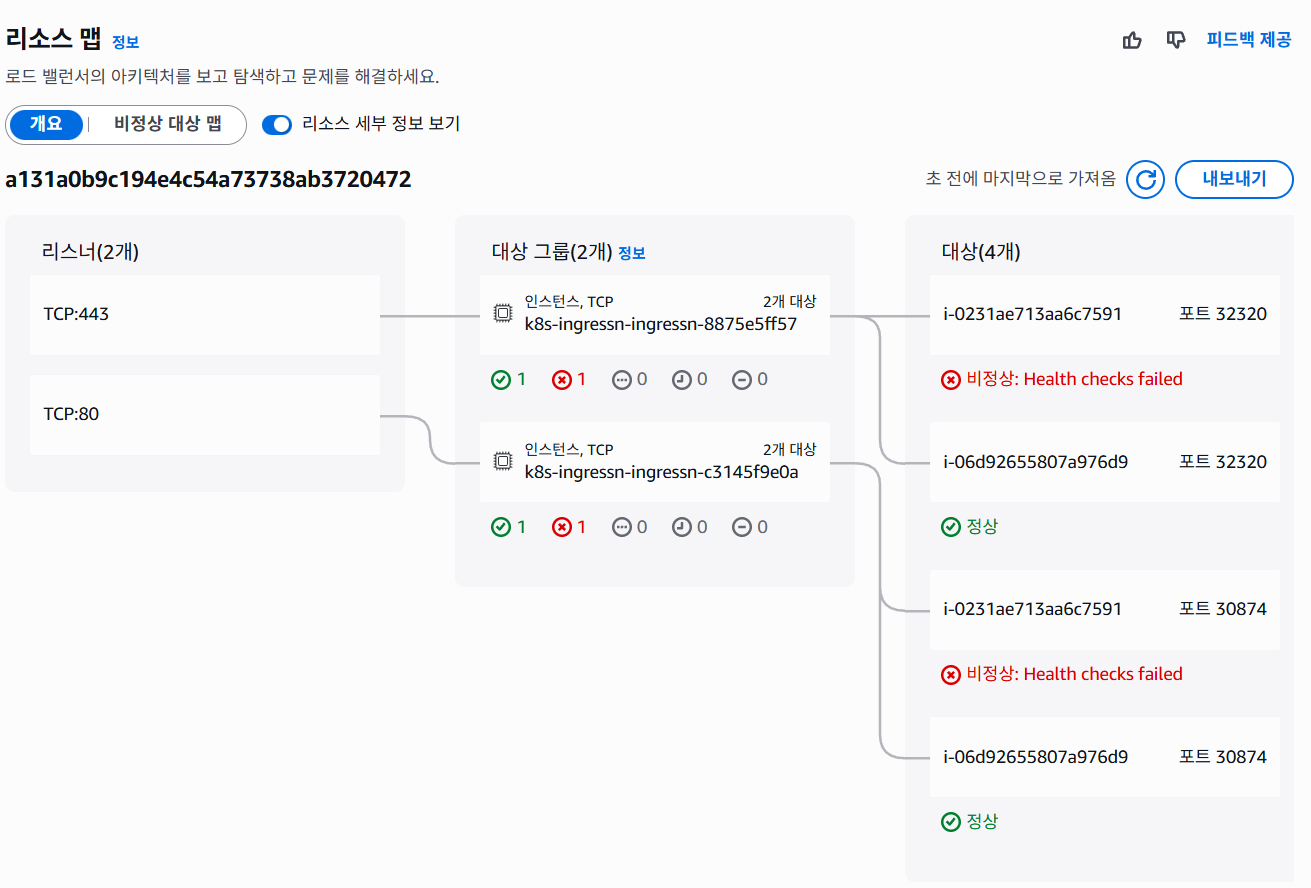This screenshot has height=888, width=1311.
Task: Click the healthy count icon under first target group
Action: 501,380
